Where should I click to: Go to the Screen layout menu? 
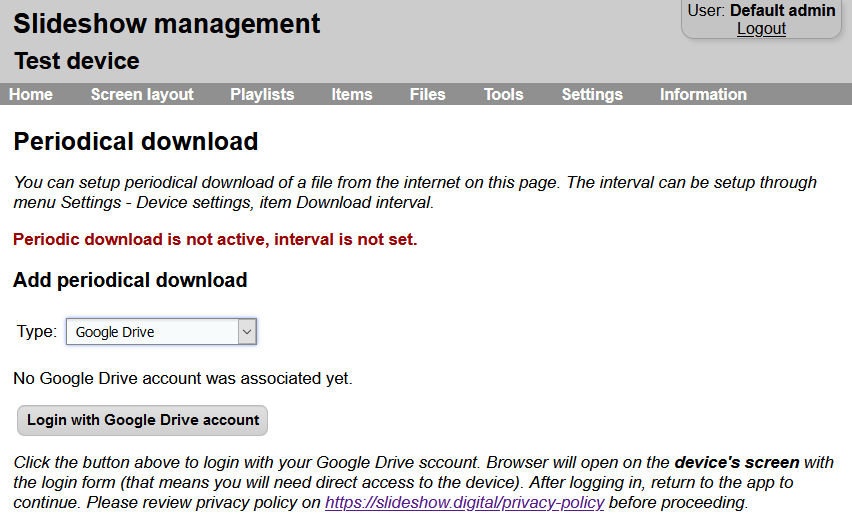coord(142,94)
